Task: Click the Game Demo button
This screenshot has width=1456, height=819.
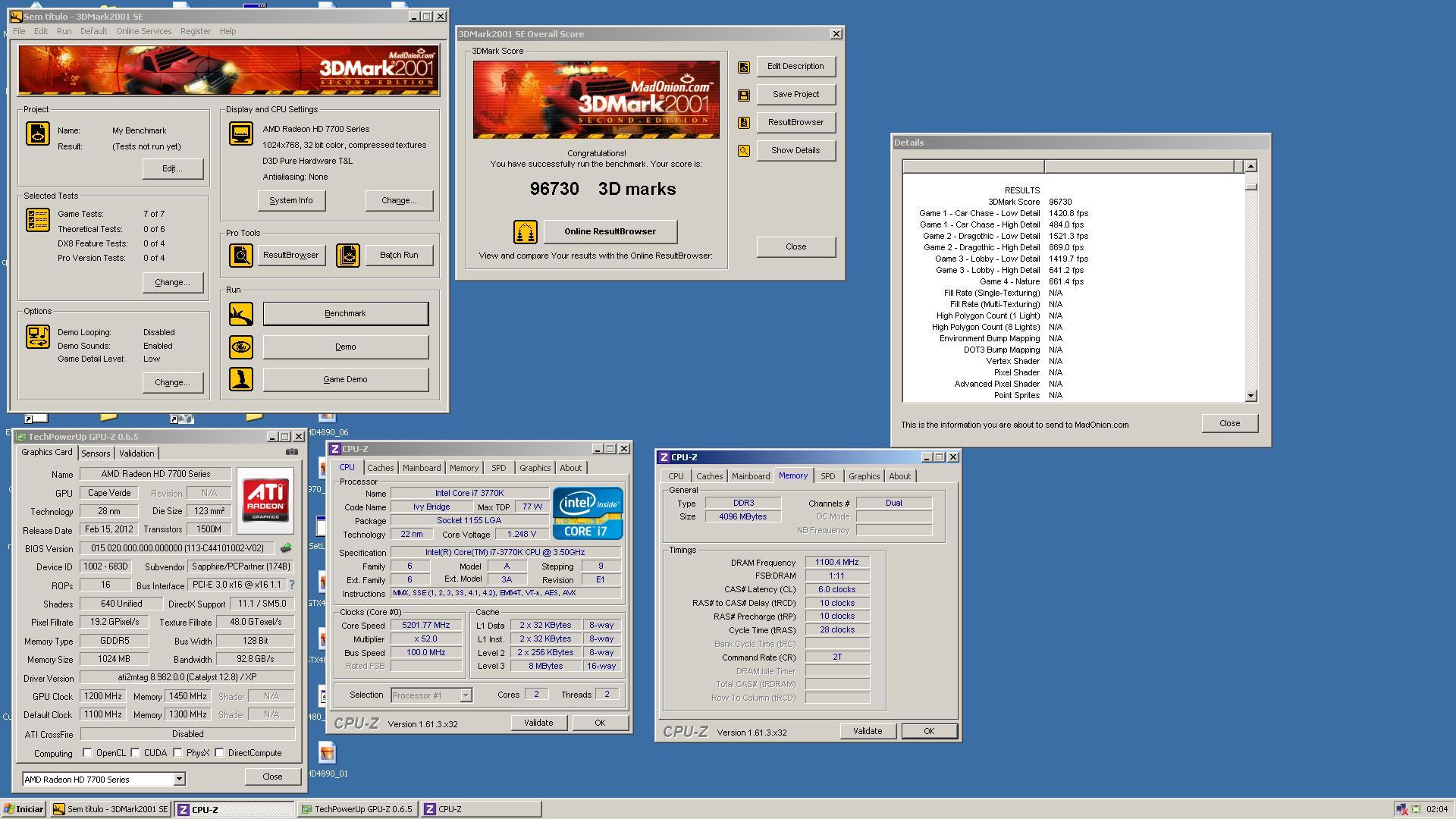Action: (x=346, y=380)
